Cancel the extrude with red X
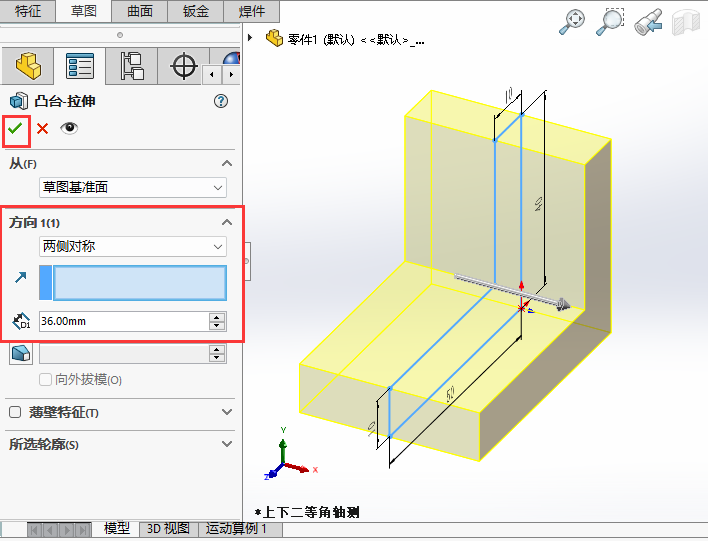This screenshot has height=541, width=708. pos(42,129)
